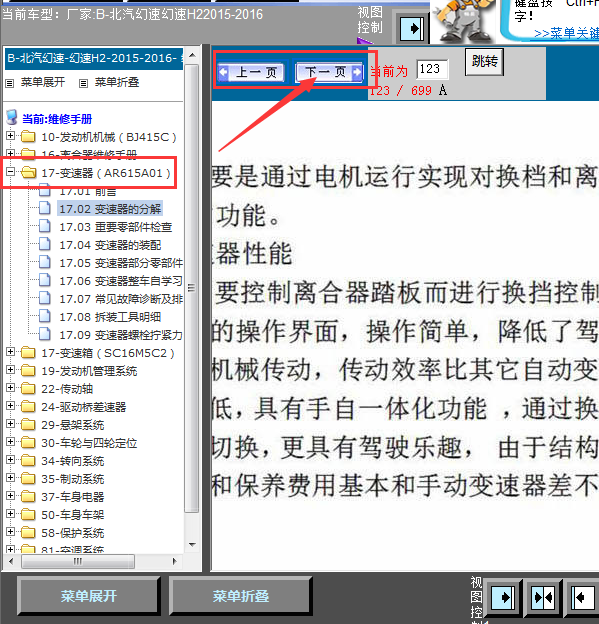Open 17.06 变速器整车自学习 document
Screen dimensions: 599x624
click(x=121, y=281)
